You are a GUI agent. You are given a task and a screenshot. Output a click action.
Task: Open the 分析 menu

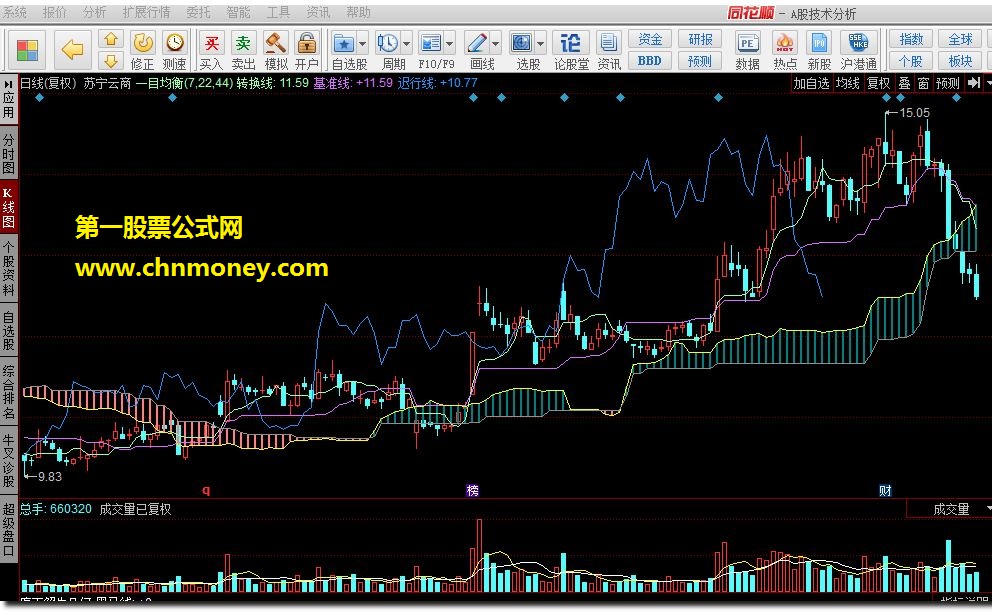(x=94, y=12)
